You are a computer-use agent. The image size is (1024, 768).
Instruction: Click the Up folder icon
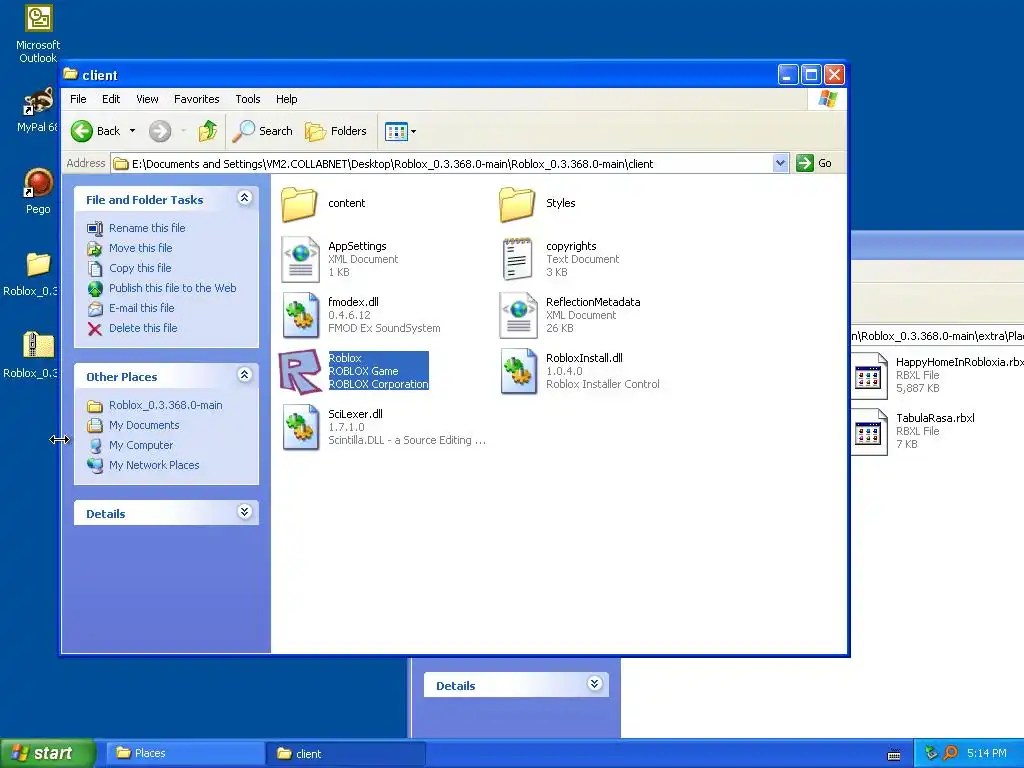(x=208, y=131)
